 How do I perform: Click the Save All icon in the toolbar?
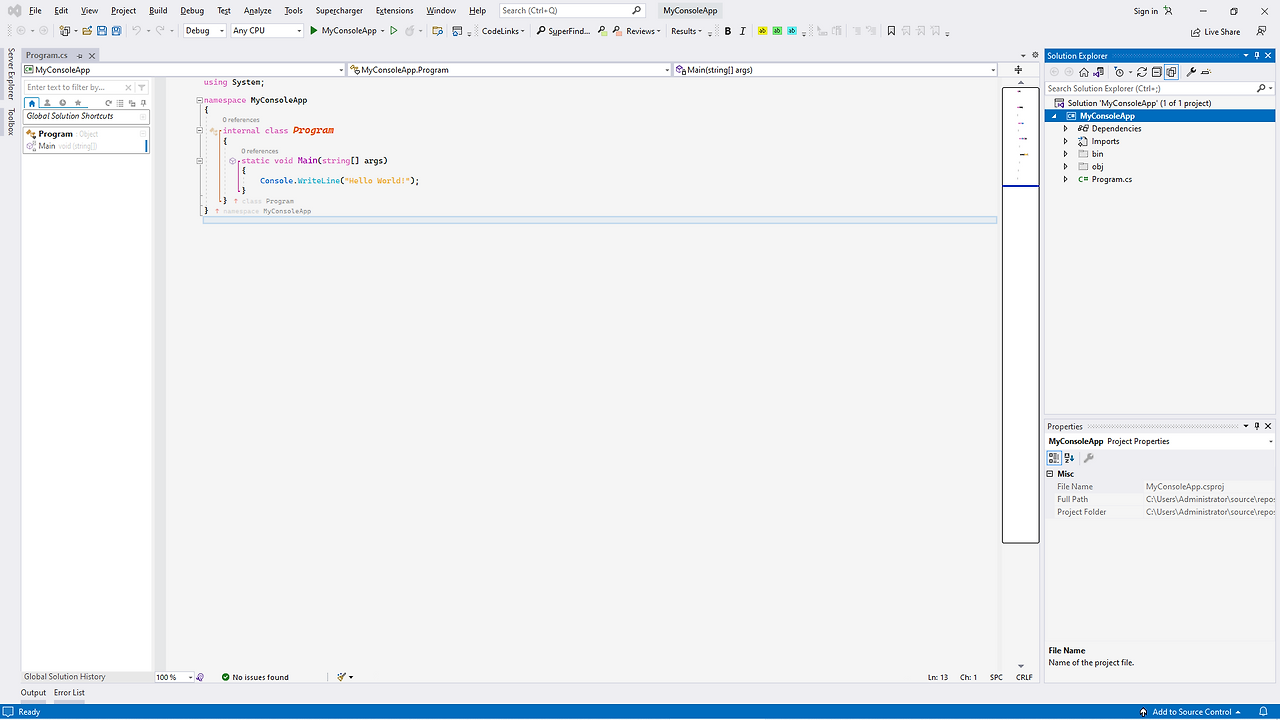(x=116, y=31)
